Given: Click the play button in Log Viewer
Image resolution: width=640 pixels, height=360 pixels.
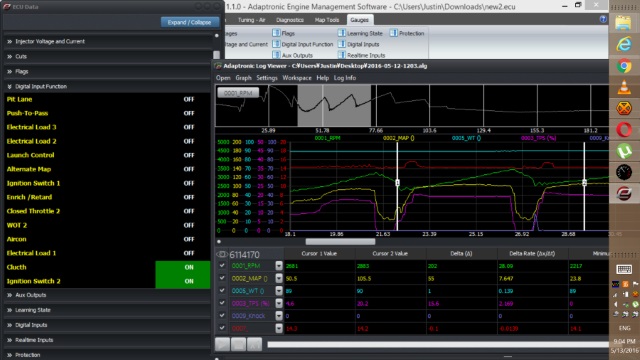Looking at the screenshot, I should (x=222, y=344).
